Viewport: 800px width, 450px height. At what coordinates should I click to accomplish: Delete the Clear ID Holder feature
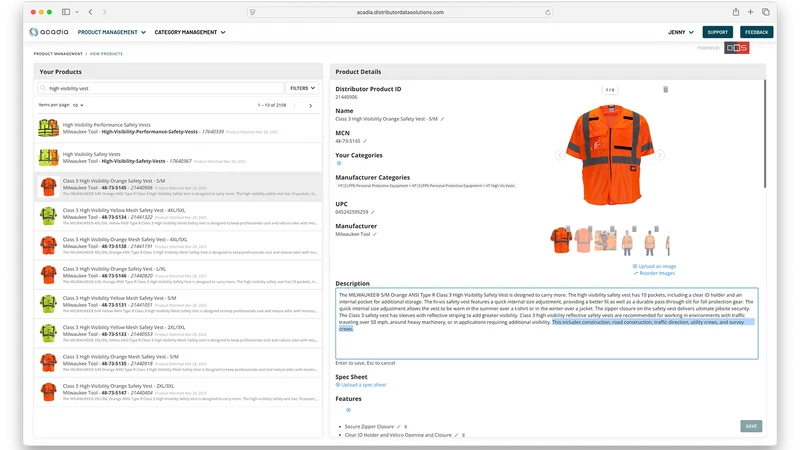463,435
